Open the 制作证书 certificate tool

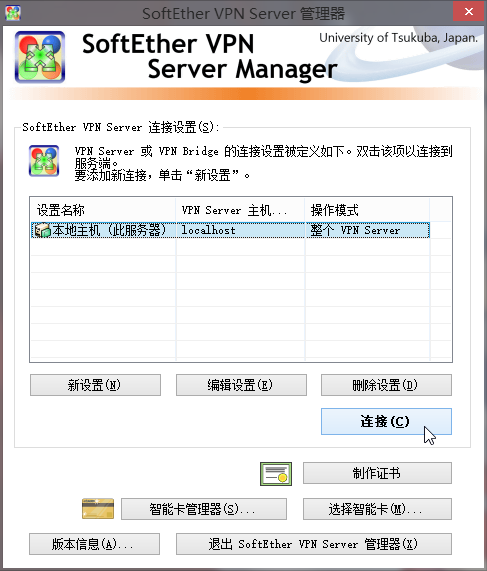(x=377, y=473)
